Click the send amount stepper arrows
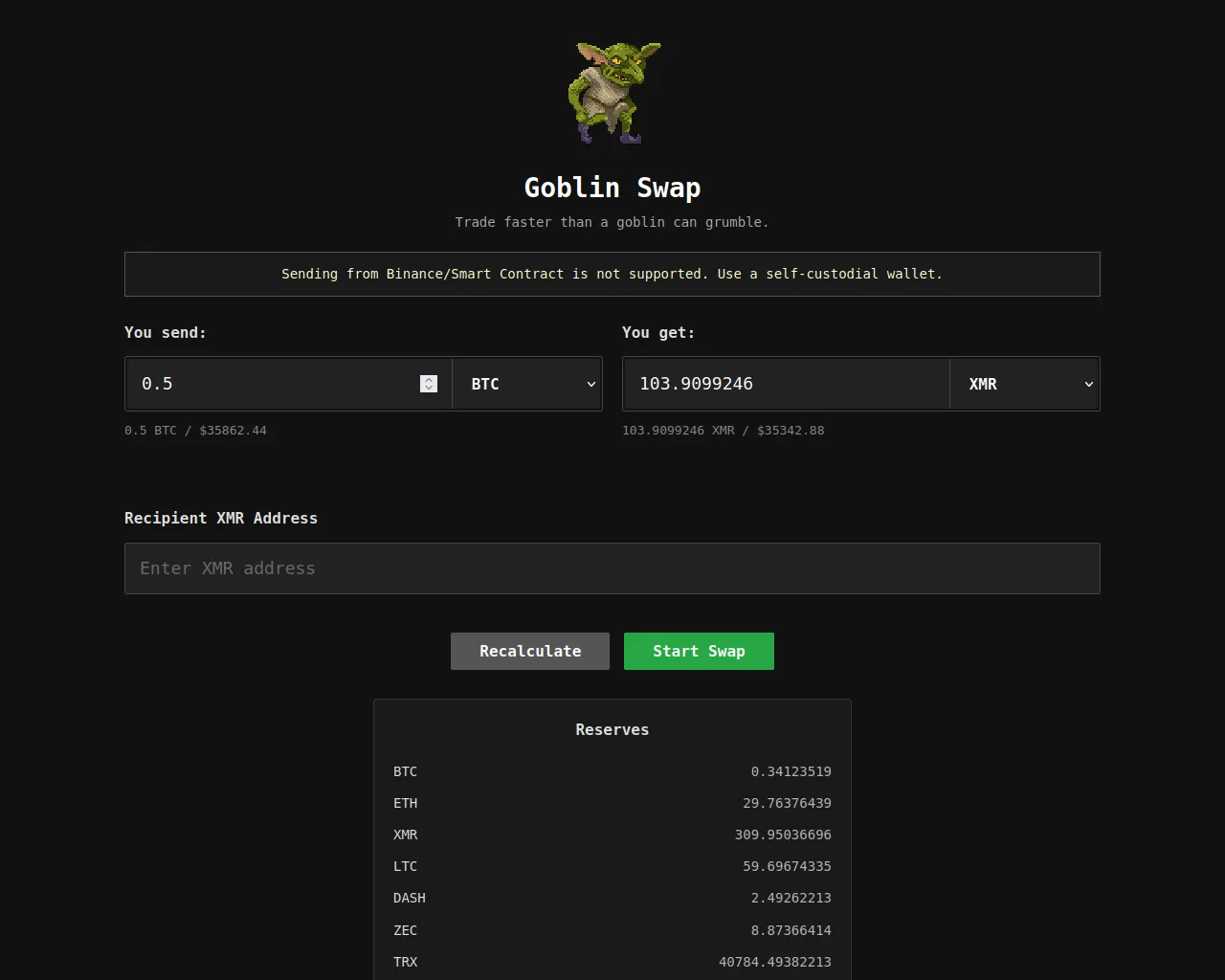The height and width of the screenshot is (980, 1225). (x=429, y=384)
